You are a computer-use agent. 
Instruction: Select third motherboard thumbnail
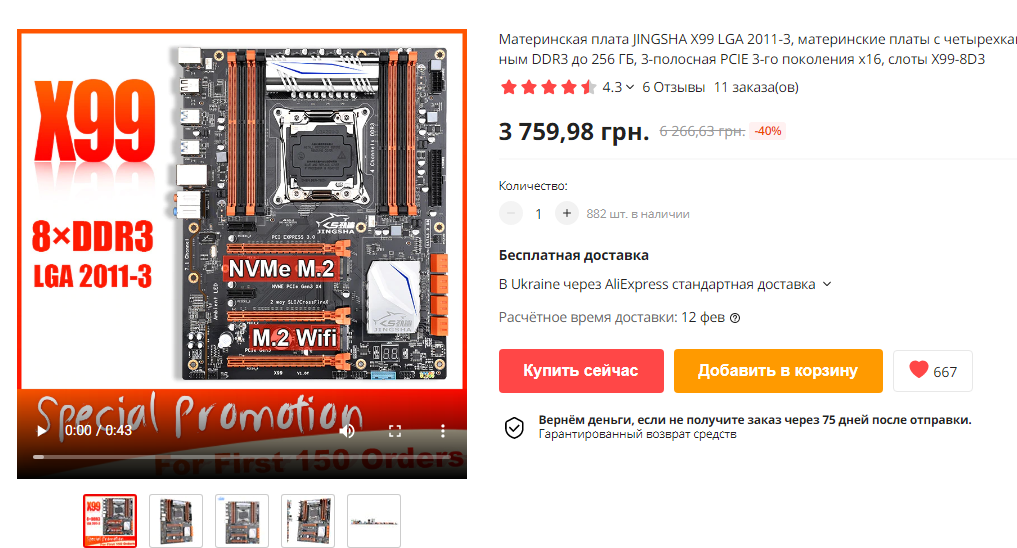(x=242, y=521)
